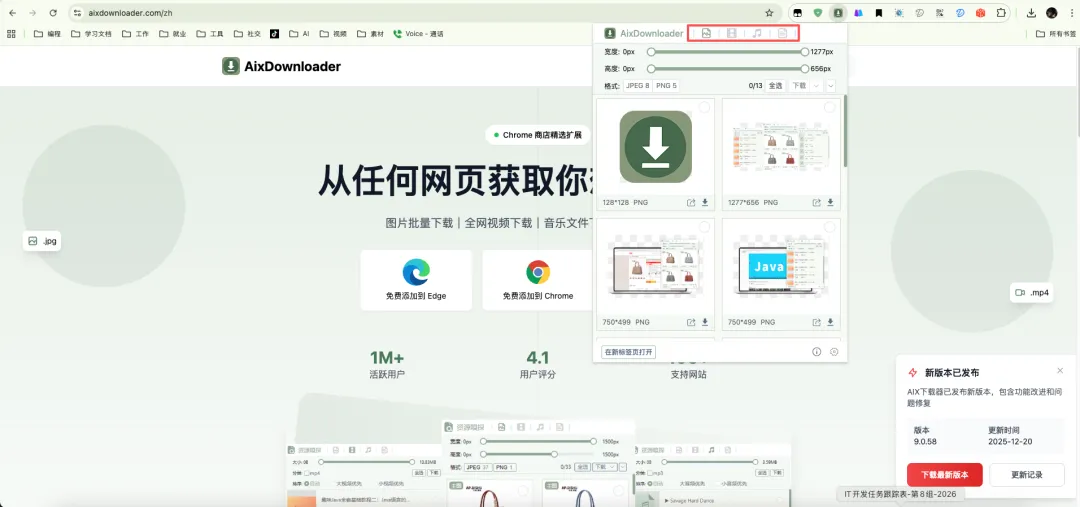Viewport: 1080px width, 507px height.
Task: Open the 工具 bookmark folder
Action: pos(210,33)
